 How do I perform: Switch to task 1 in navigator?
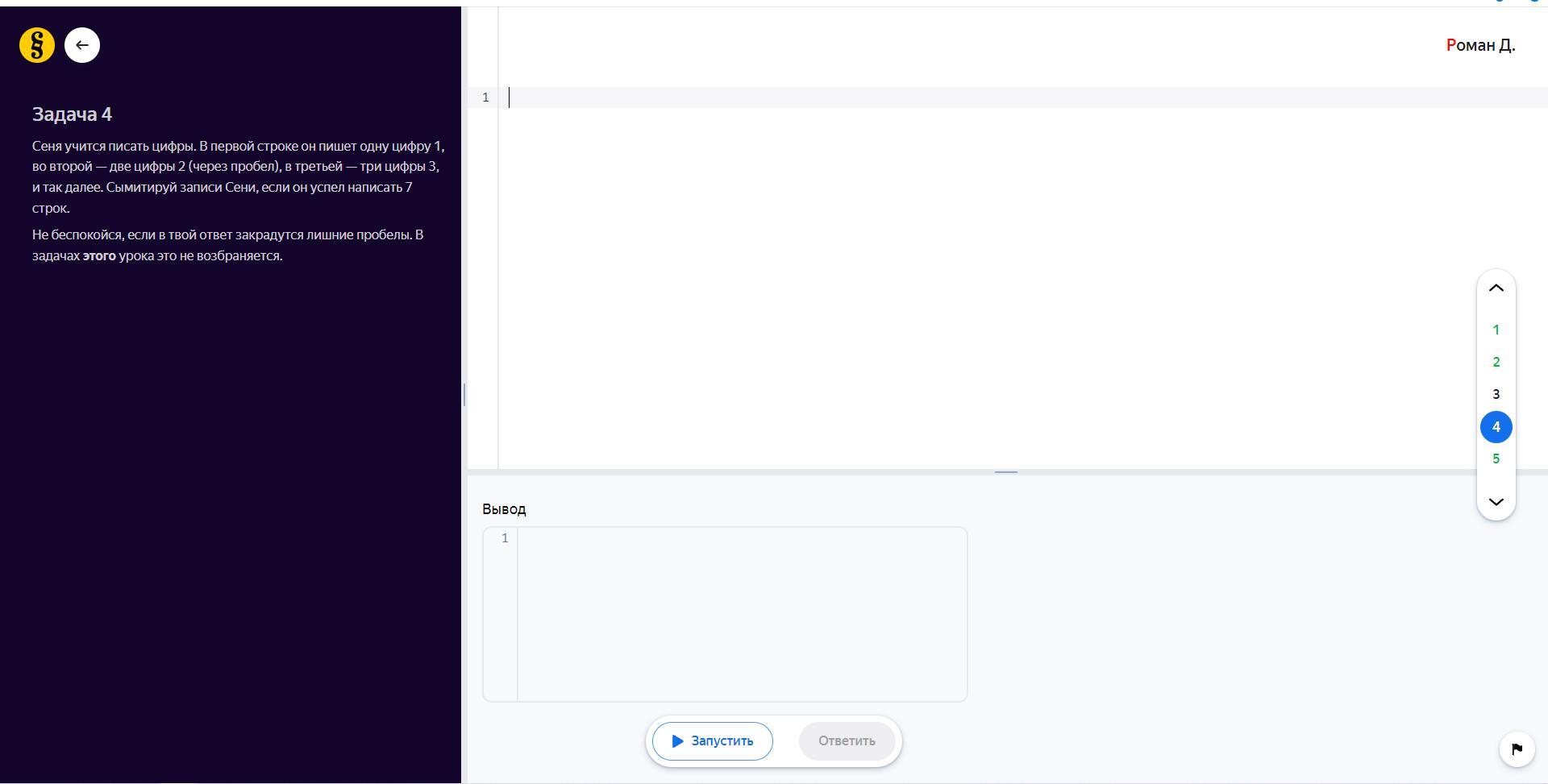(x=1496, y=330)
